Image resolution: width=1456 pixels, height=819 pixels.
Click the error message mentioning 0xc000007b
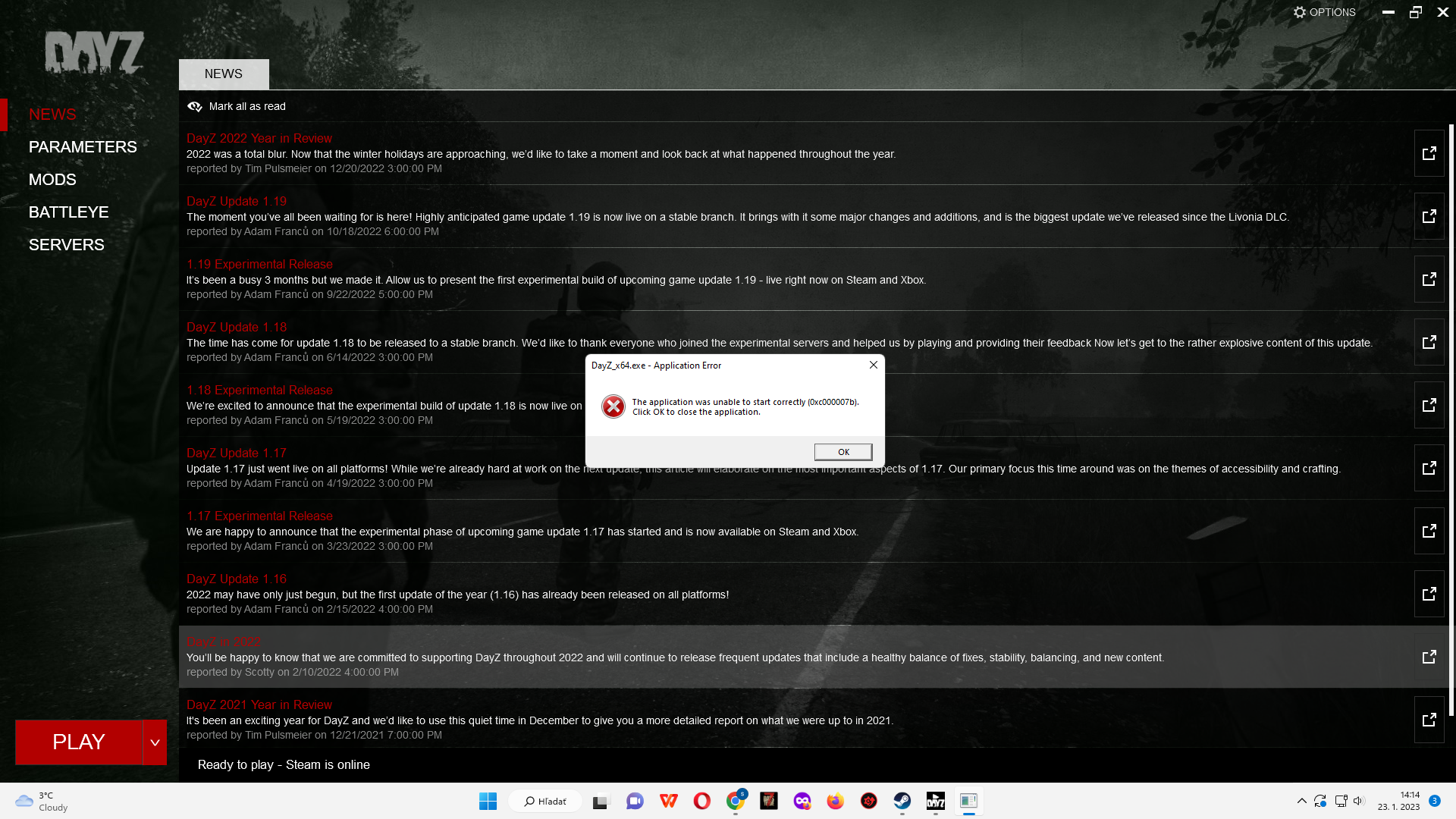tap(745, 407)
